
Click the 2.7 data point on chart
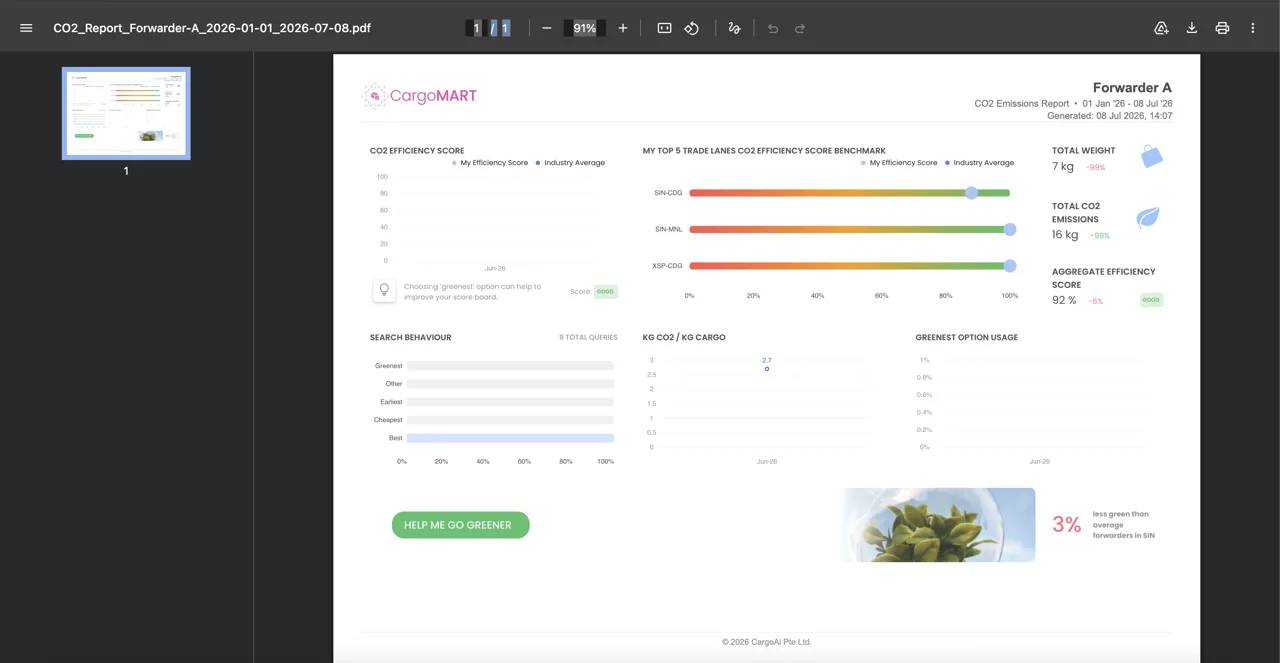[x=767, y=369]
